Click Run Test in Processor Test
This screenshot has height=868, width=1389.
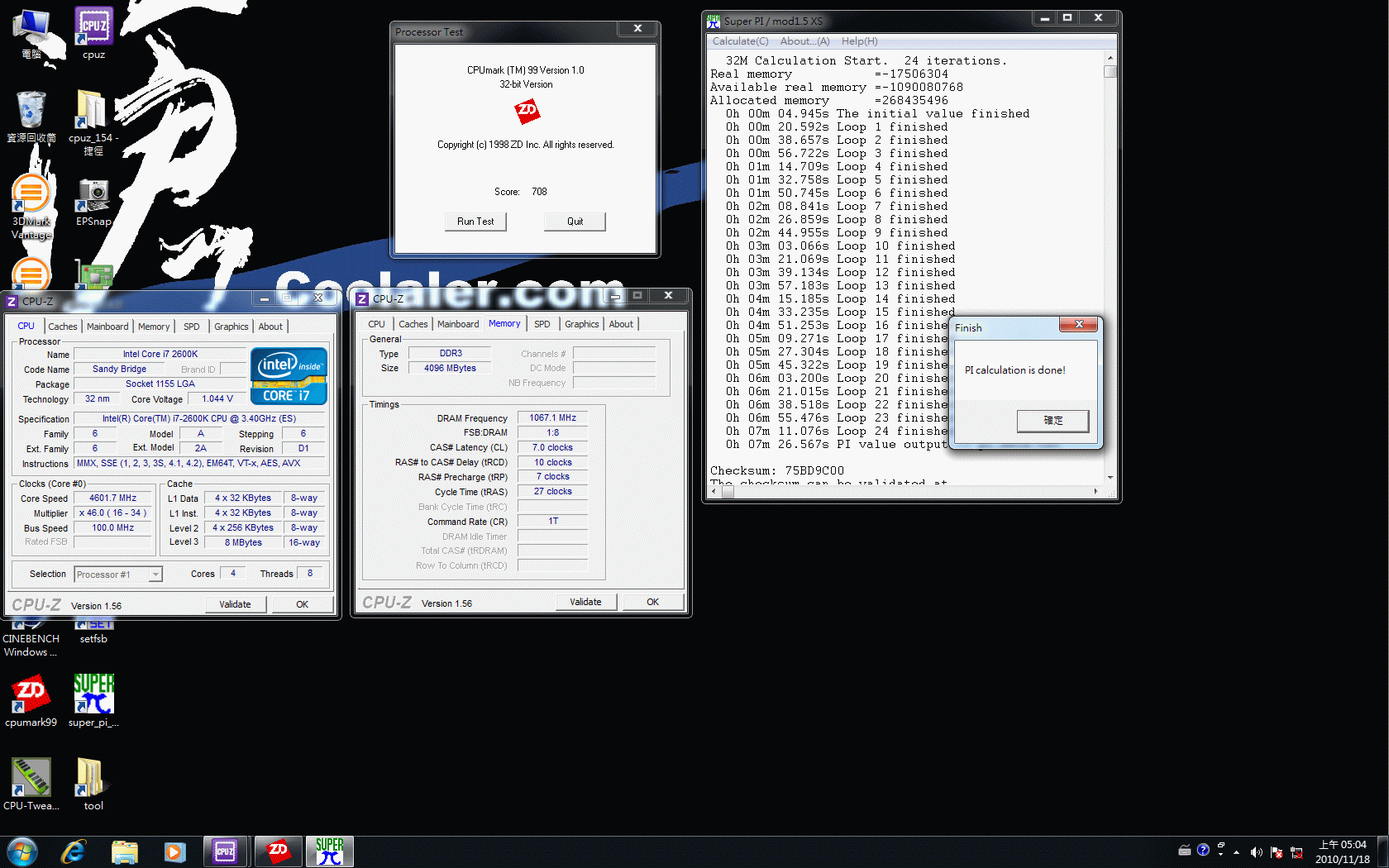click(x=475, y=222)
